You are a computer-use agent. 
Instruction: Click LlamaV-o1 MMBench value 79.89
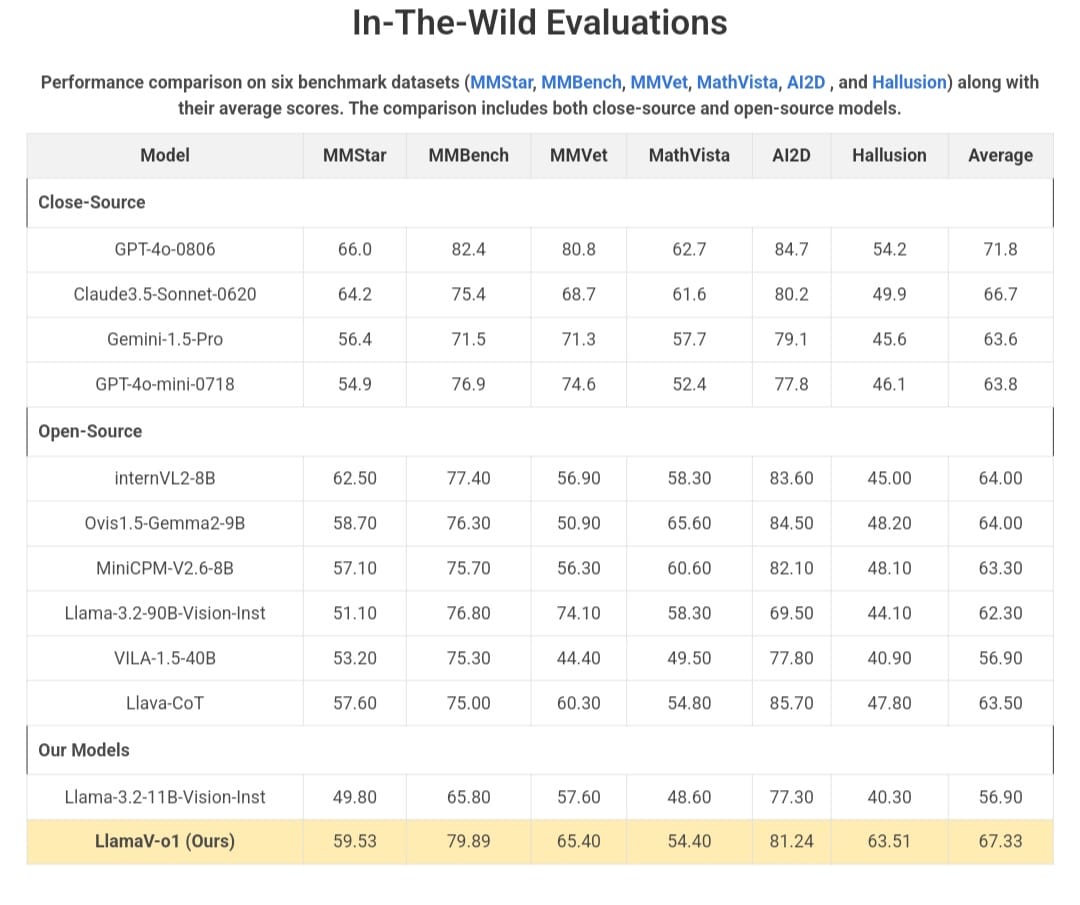tap(468, 842)
